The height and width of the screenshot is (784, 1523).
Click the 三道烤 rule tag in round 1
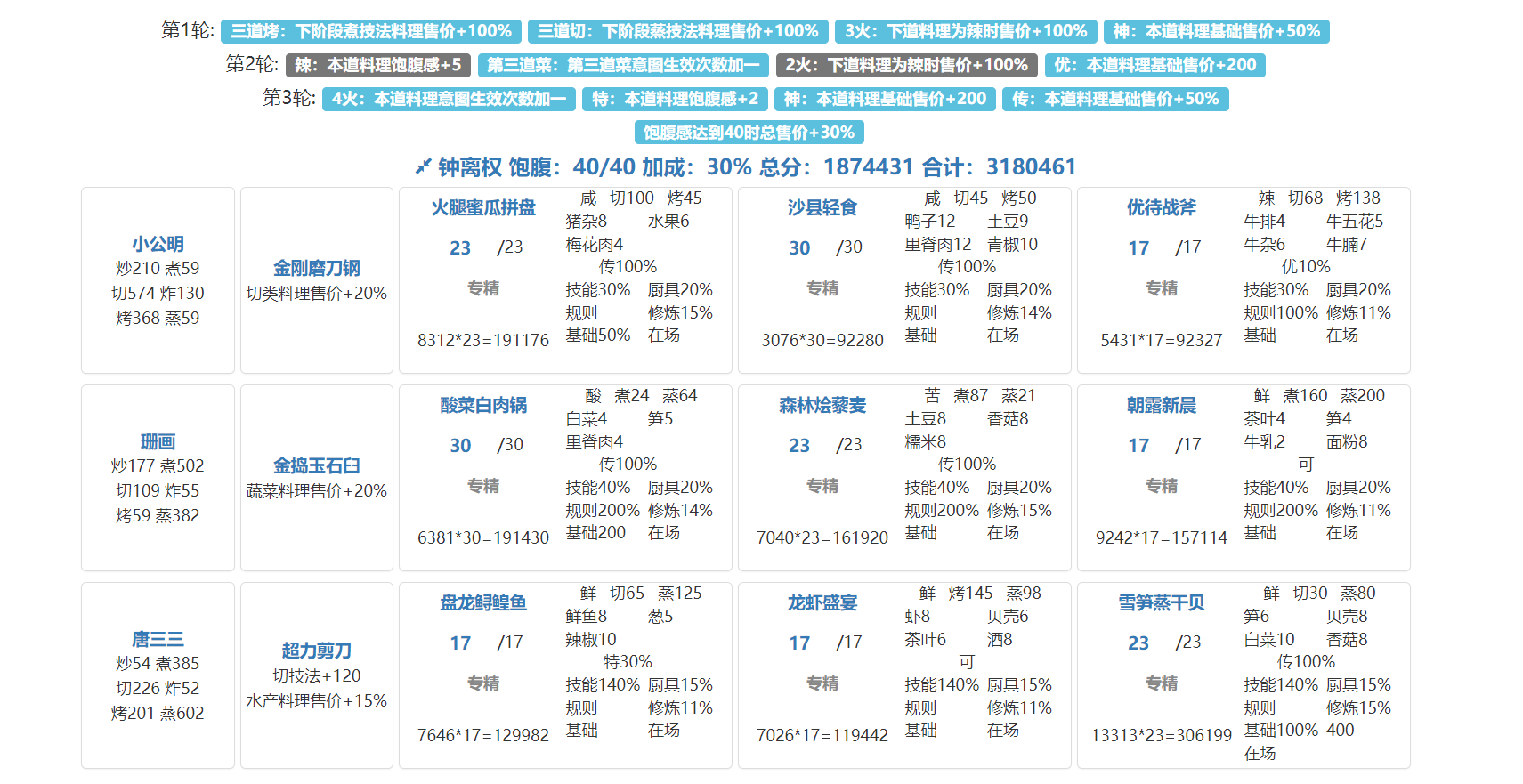[370, 31]
